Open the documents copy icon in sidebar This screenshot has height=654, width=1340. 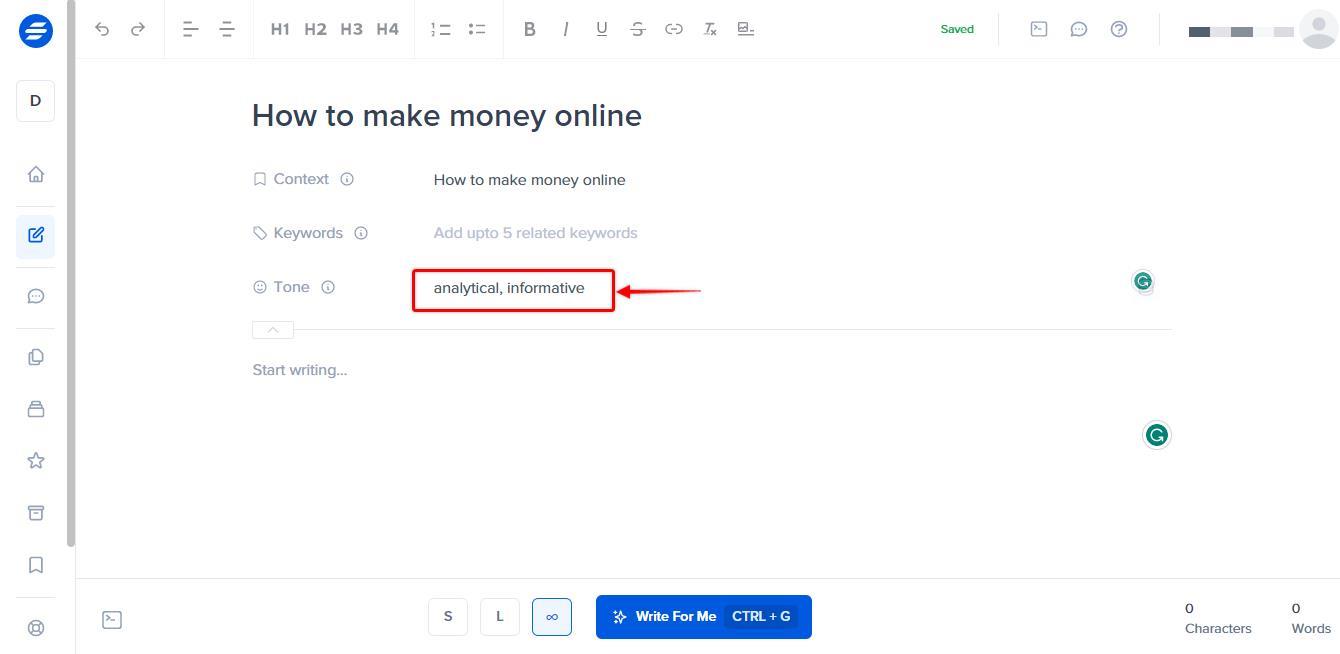(x=36, y=357)
